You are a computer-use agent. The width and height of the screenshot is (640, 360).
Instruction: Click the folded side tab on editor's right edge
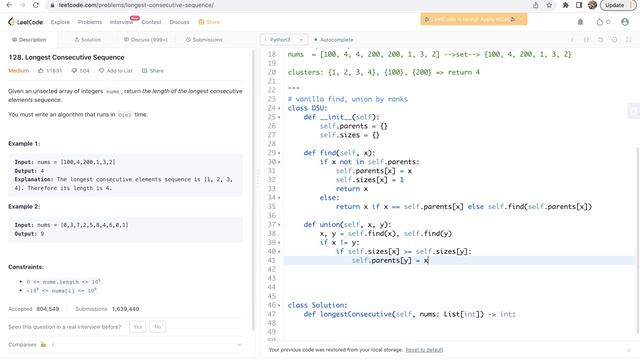point(633,111)
